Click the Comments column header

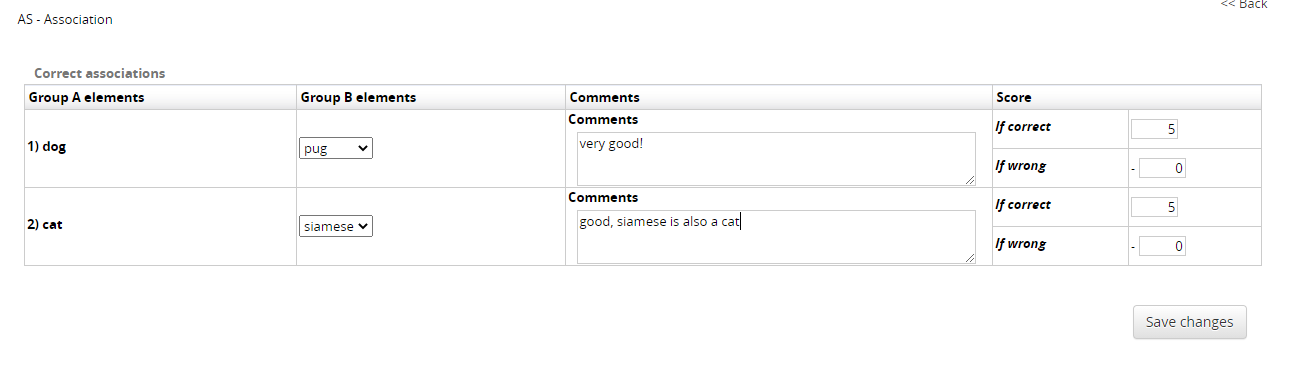tap(604, 97)
